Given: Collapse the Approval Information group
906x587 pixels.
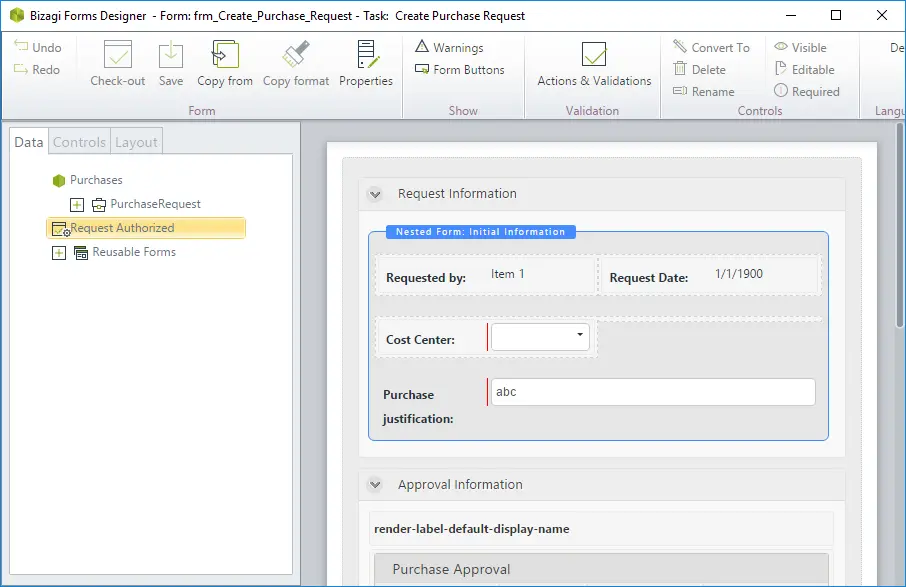Looking at the screenshot, I should (375, 485).
